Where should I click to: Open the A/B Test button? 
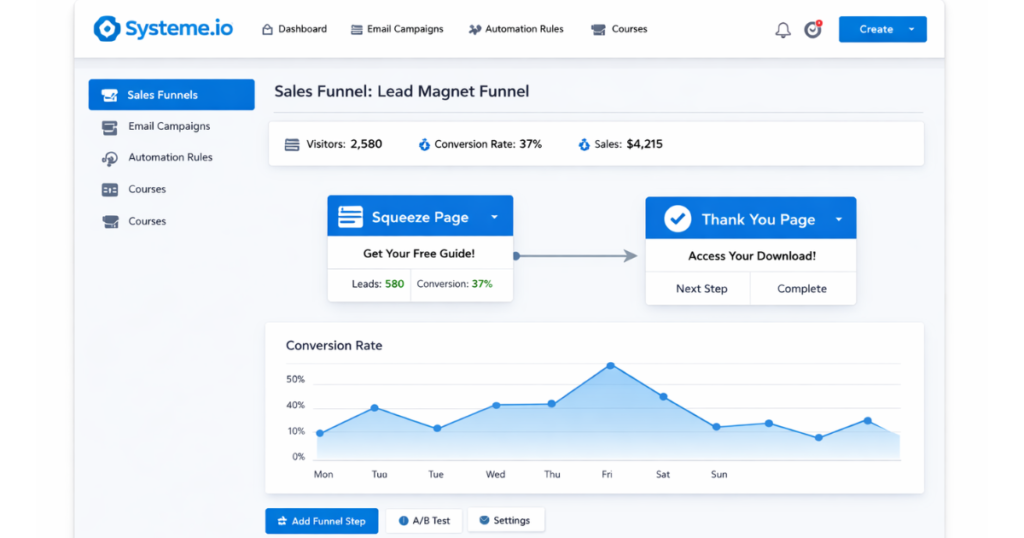click(424, 521)
